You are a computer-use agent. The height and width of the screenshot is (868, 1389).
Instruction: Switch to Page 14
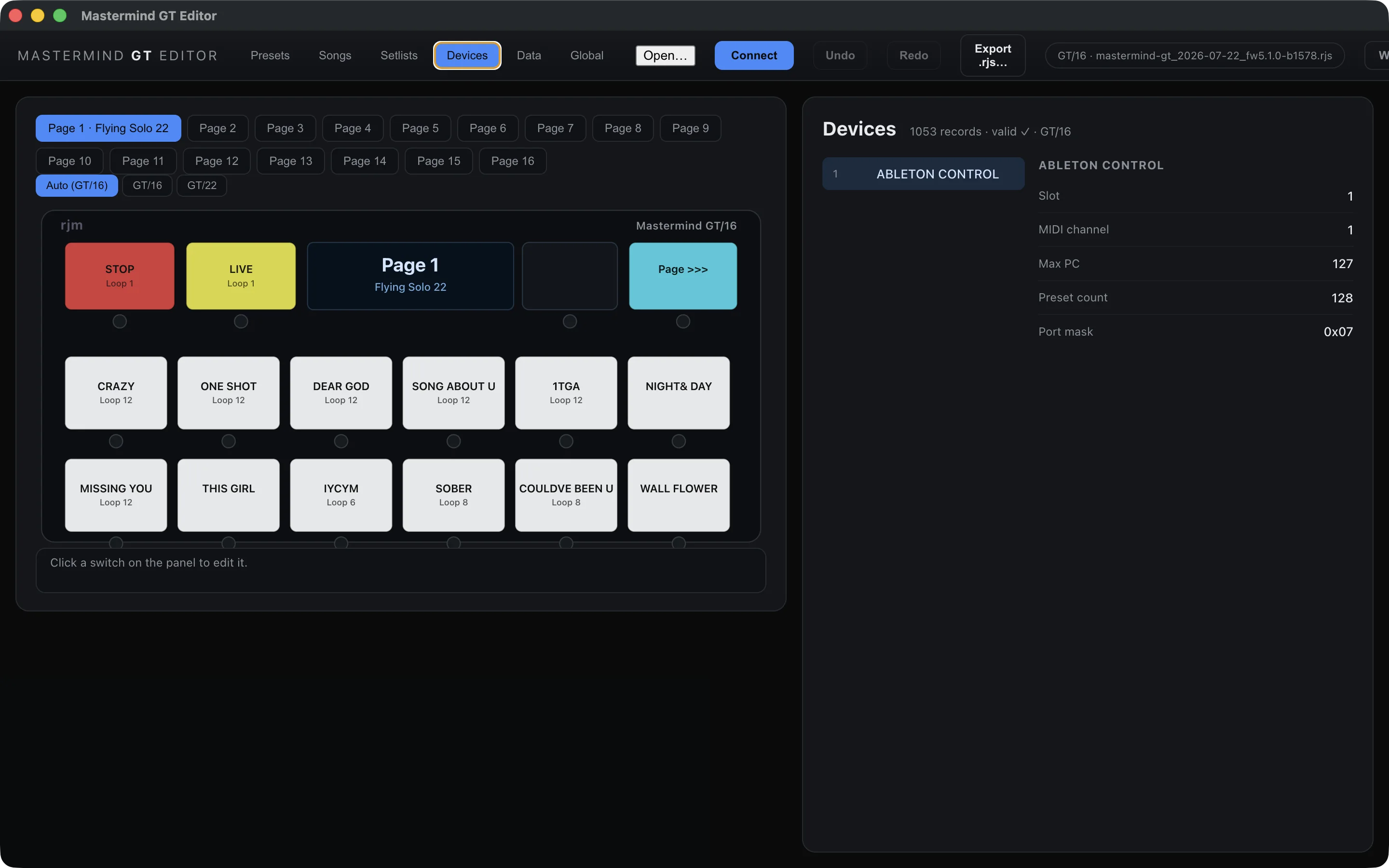coord(365,161)
